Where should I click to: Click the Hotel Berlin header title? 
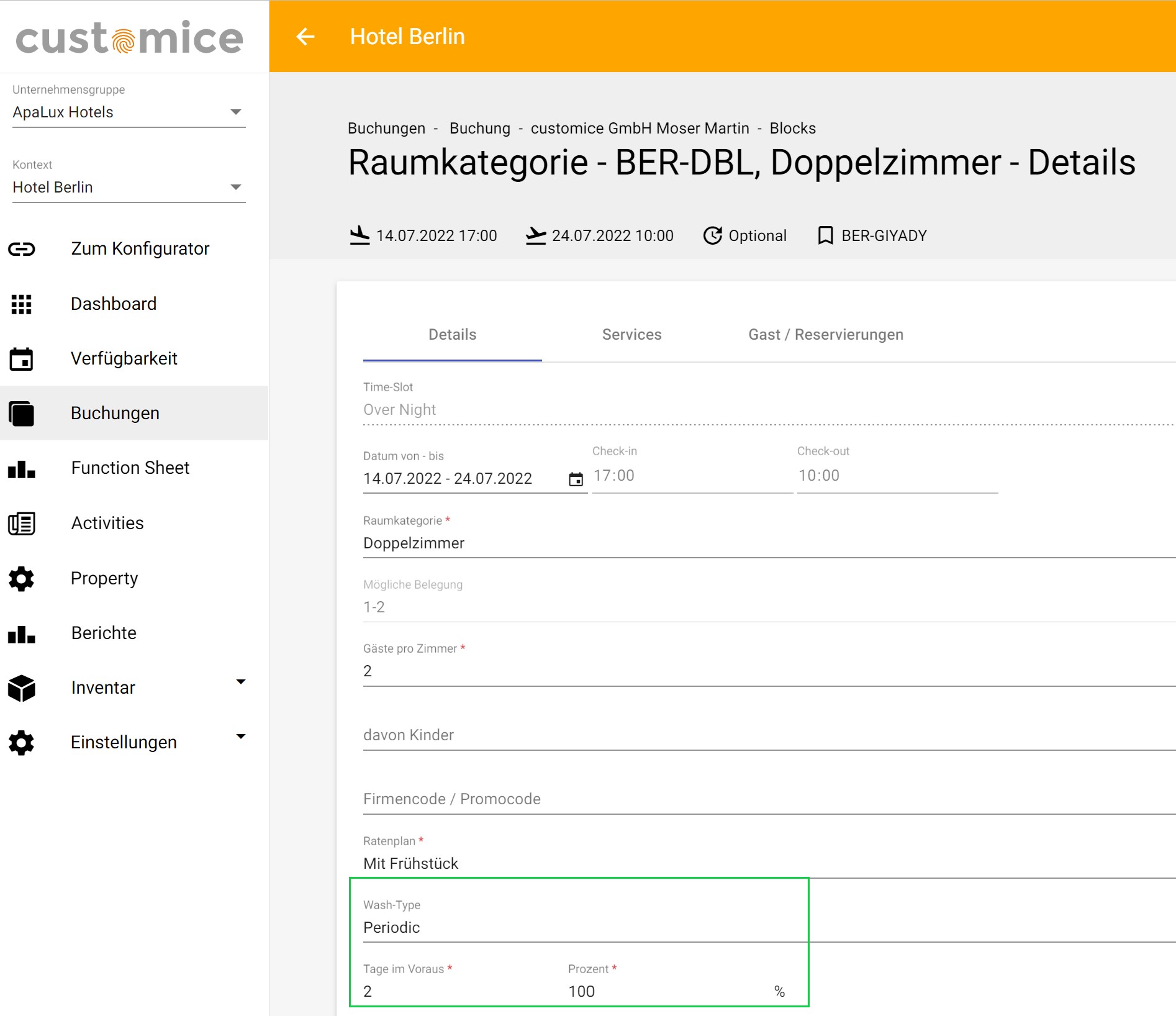point(407,37)
